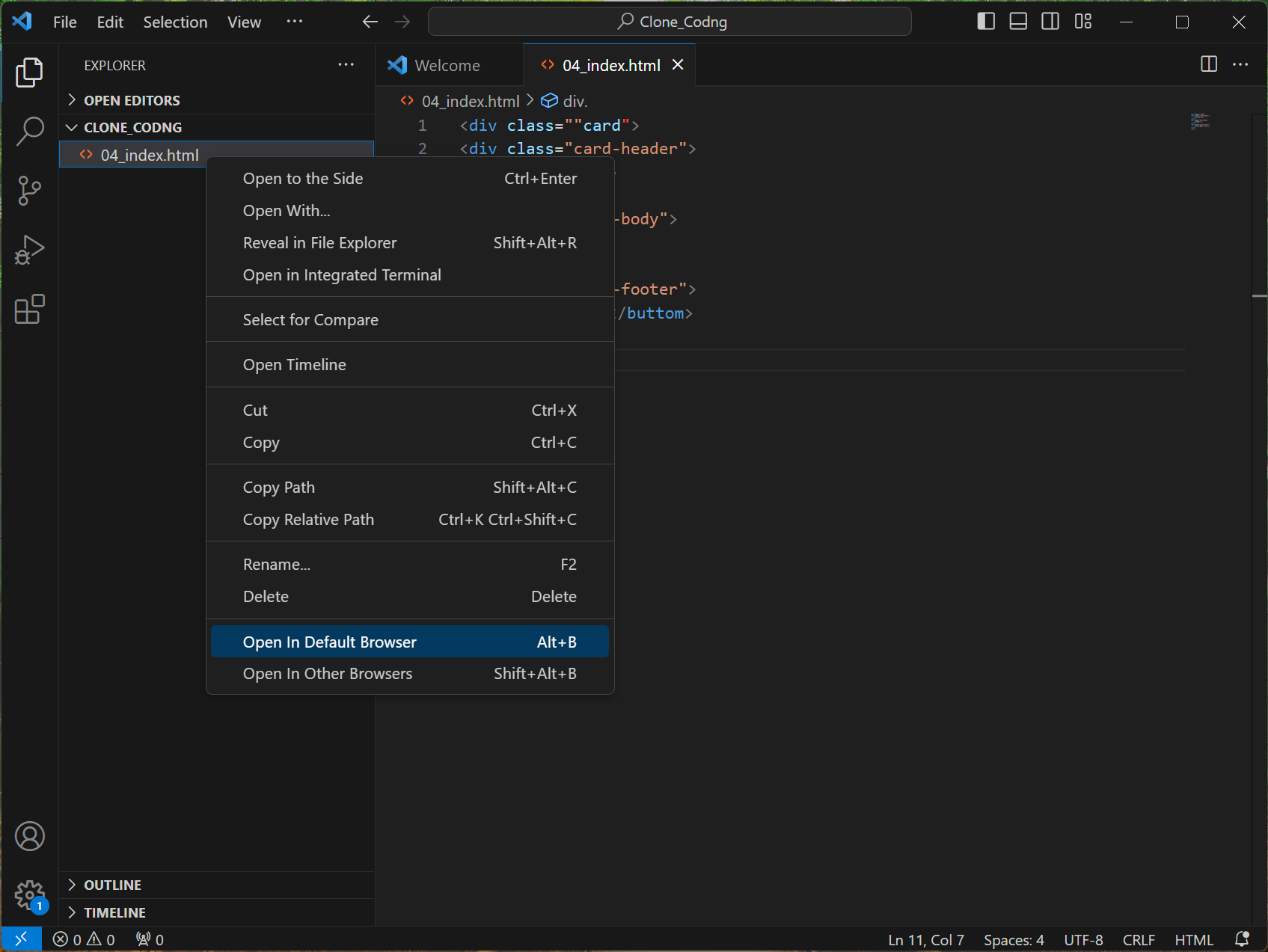This screenshot has width=1268, height=952.
Task: Choose Open to the Side
Action: pyautogui.click(x=410, y=178)
